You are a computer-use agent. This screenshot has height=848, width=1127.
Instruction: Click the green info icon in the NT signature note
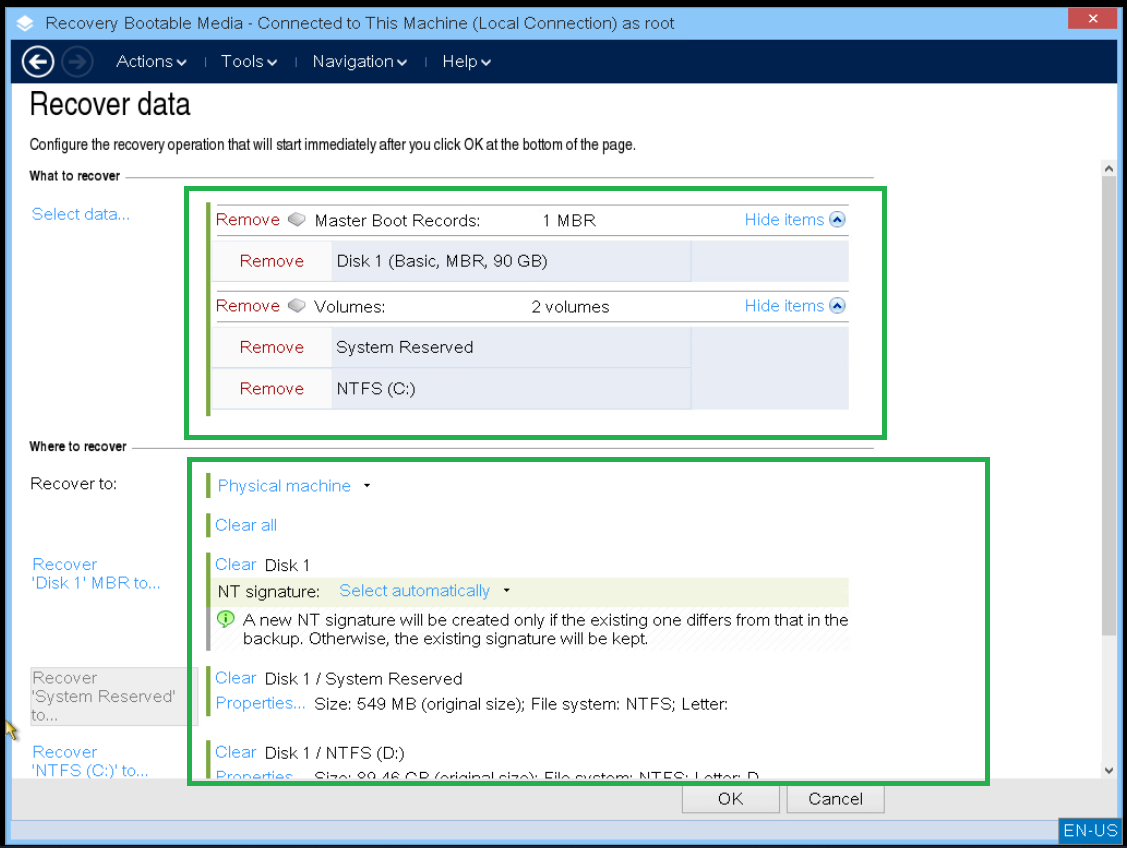225,618
